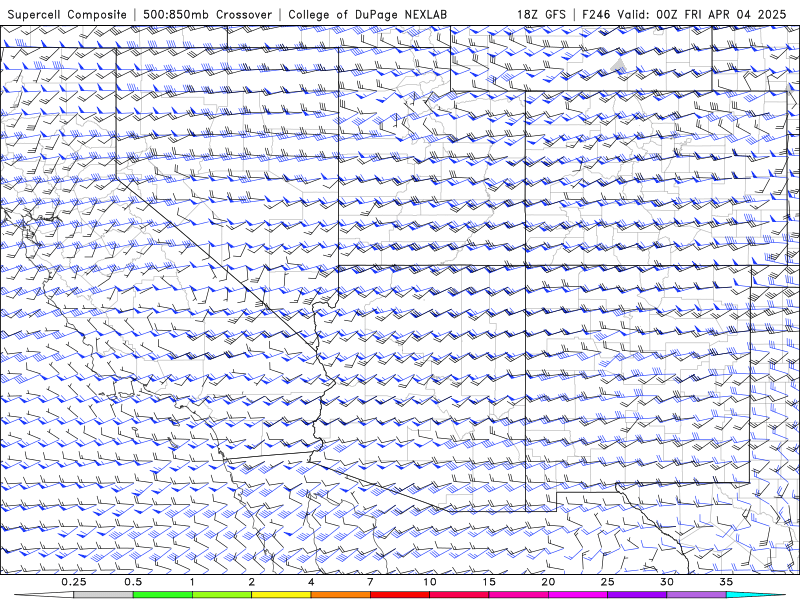Click the 0.25 legend value
This screenshot has height=600, width=800.
click(x=74, y=582)
